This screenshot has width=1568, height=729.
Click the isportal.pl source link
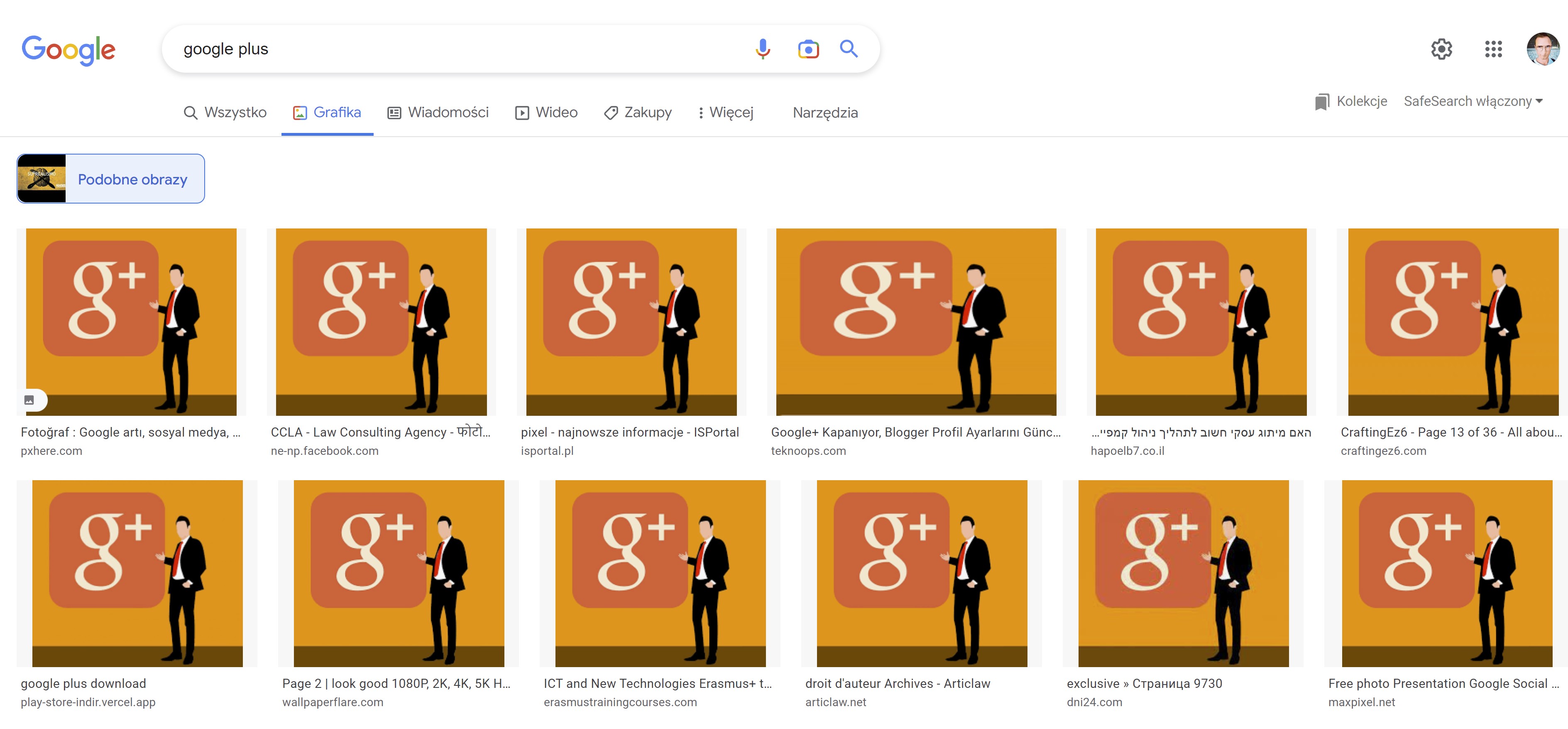[x=547, y=451]
